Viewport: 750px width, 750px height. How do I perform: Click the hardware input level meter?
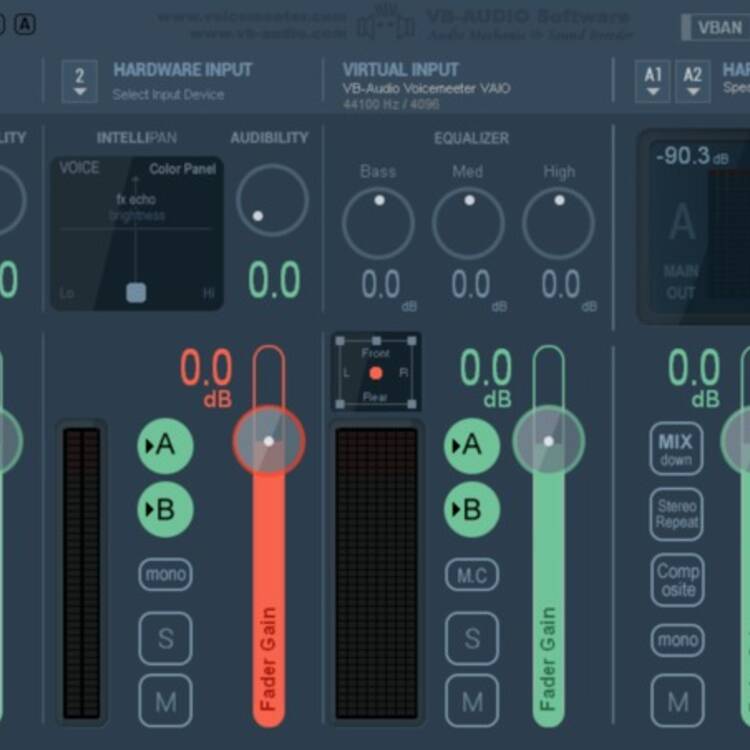click(x=82, y=573)
